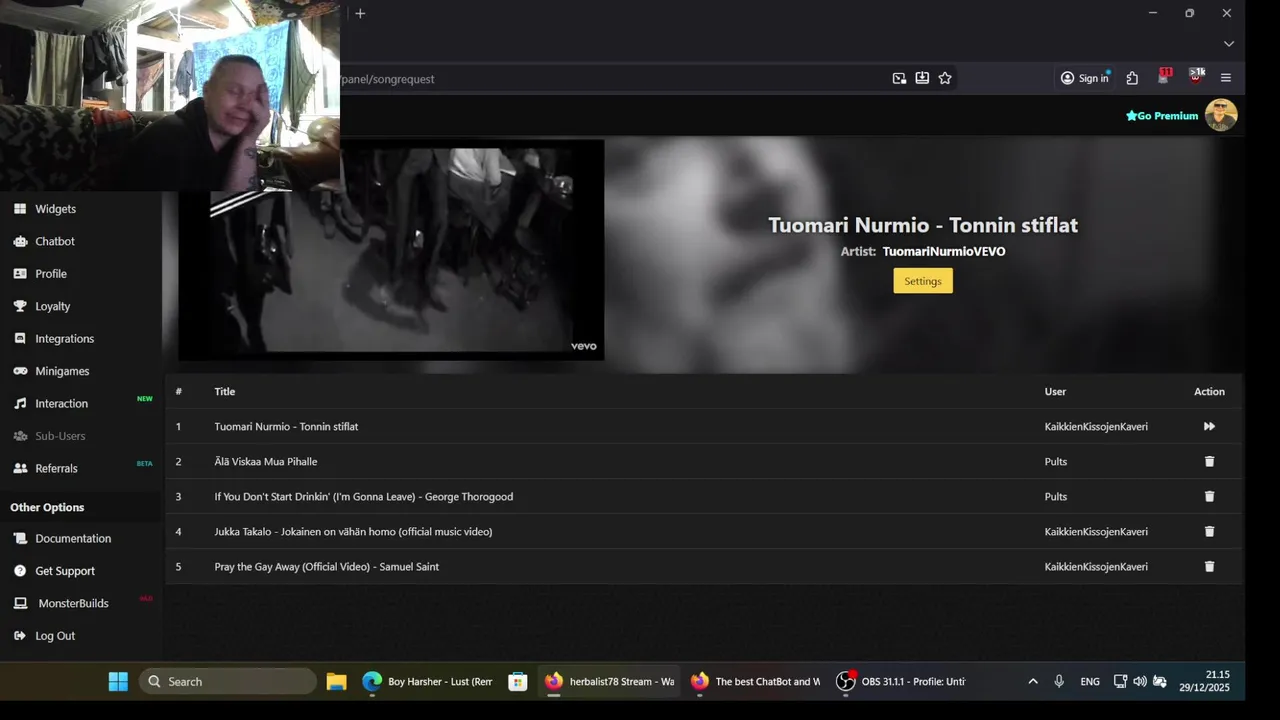The height and width of the screenshot is (720, 1280).
Task: Click the extension icon with badge 11
Action: click(x=1164, y=76)
